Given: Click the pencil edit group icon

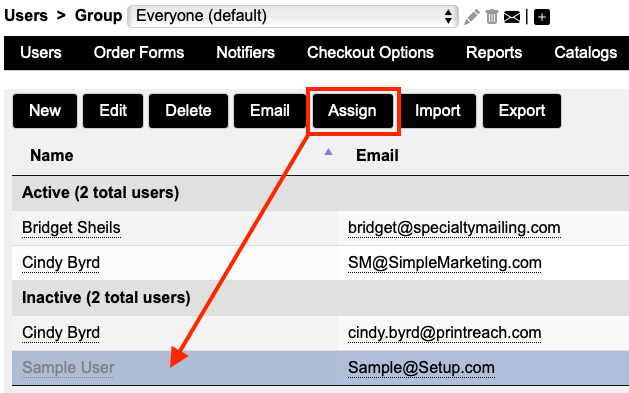Looking at the screenshot, I should 472,17.
